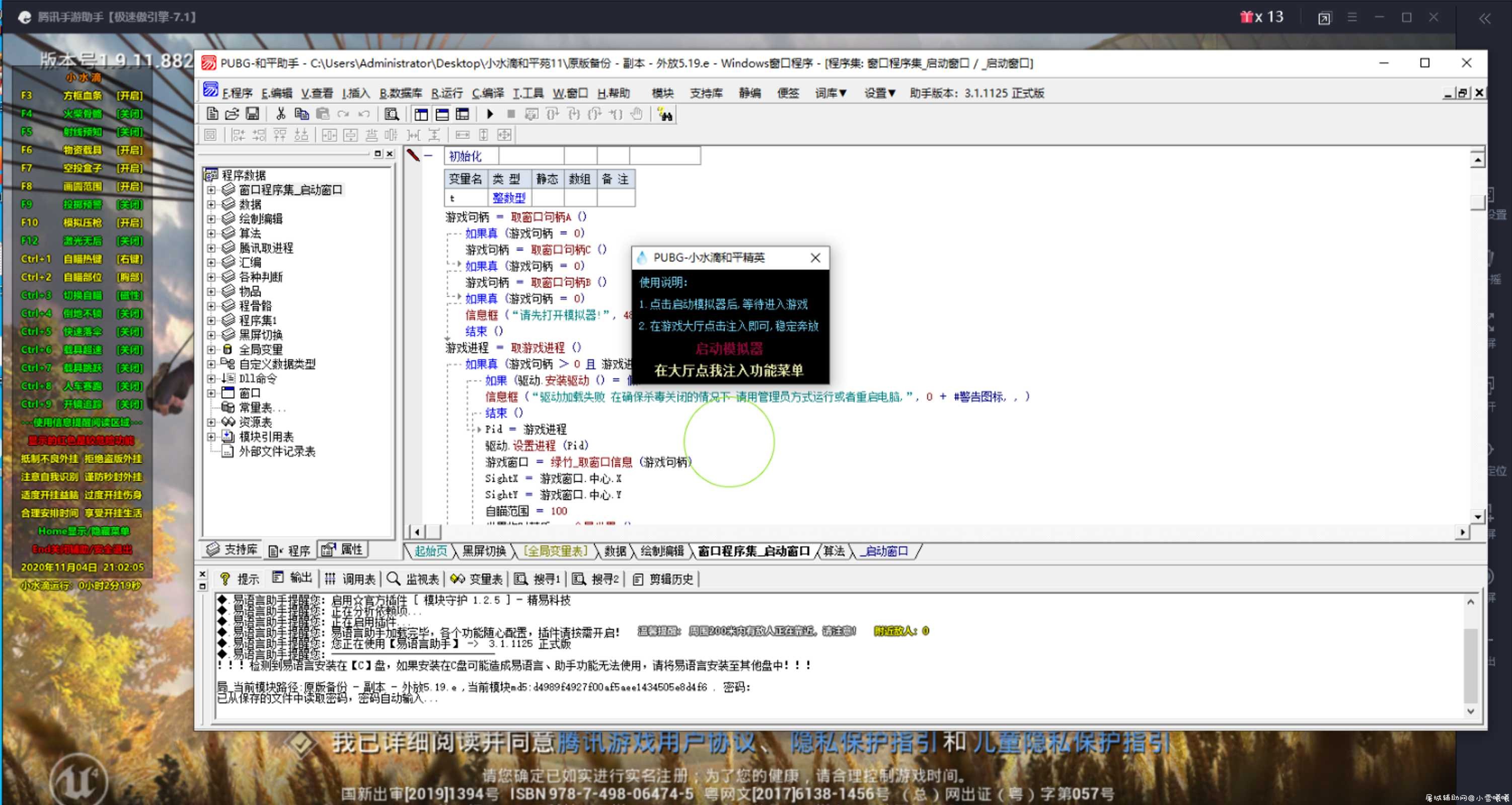
Task: Switch to the 起始页 tab
Action: coord(431,551)
